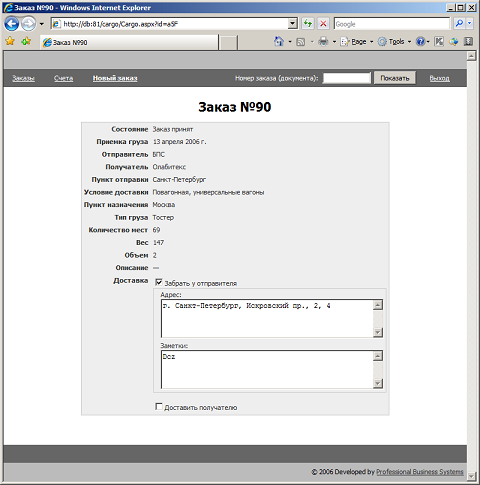Click the sender value БПС
Viewport: 480px width, 485px height.
pos(159,154)
